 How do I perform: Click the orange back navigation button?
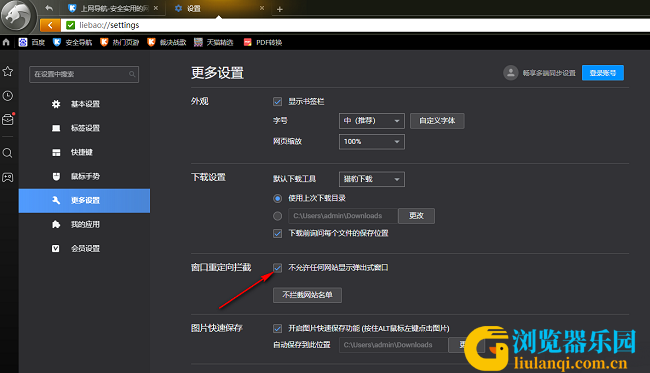tap(50, 25)
